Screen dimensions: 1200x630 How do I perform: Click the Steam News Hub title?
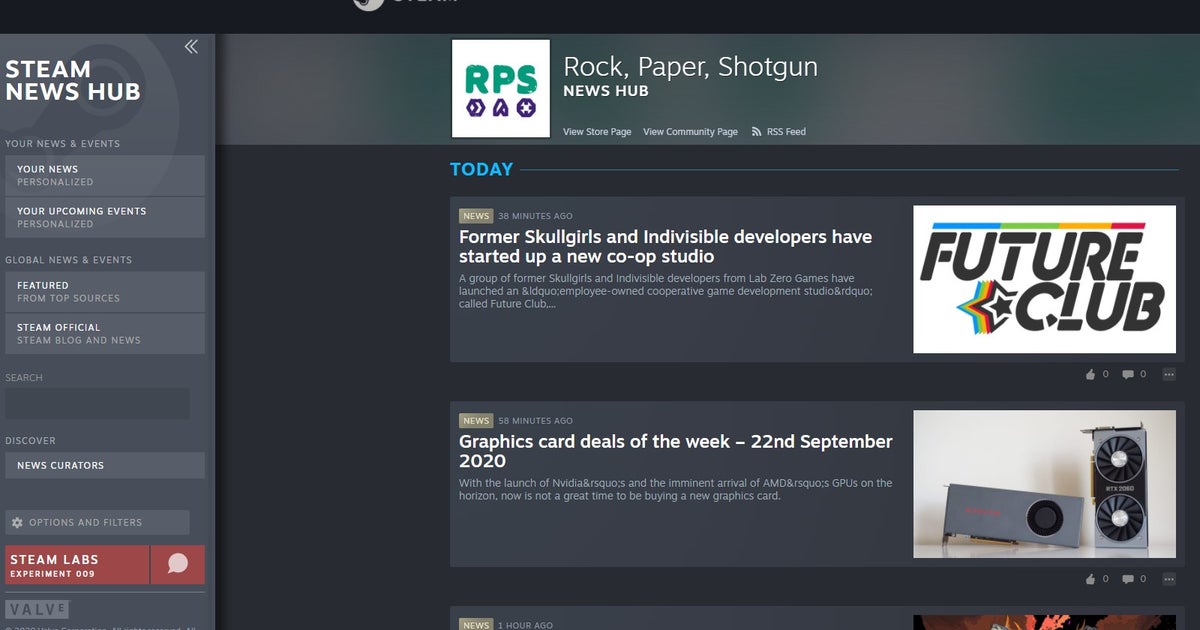coord(73,81)
